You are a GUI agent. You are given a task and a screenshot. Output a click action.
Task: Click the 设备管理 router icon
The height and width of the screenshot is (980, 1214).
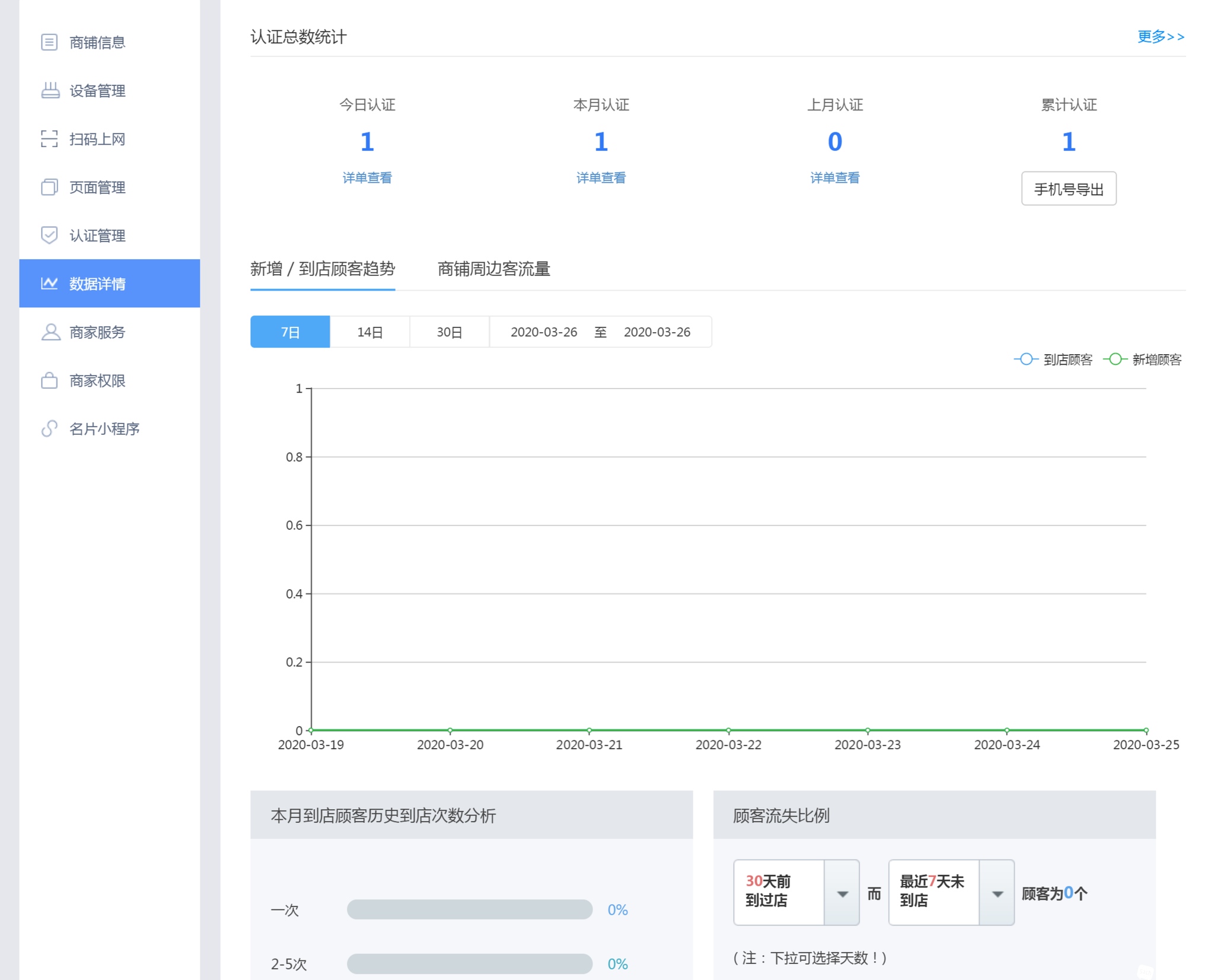tap(50, 90)
